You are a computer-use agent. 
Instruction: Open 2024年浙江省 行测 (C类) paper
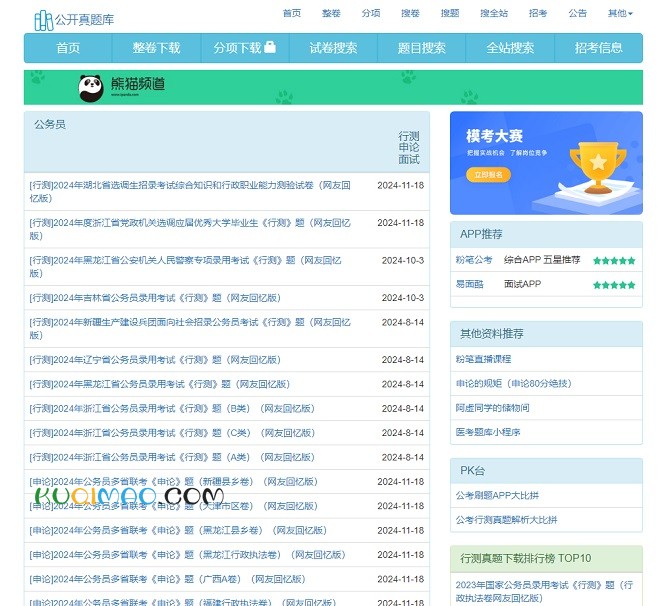[172, 433]
